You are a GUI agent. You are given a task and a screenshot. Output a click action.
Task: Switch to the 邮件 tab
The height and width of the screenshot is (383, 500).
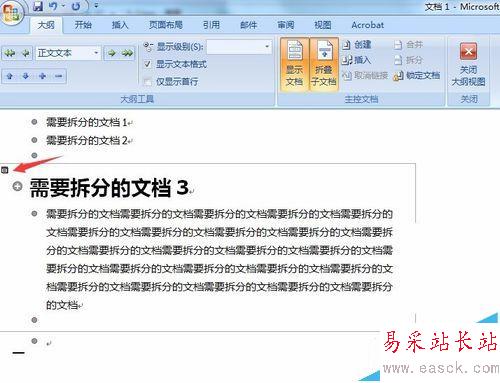pyautogui.click(x=249, y=25)
